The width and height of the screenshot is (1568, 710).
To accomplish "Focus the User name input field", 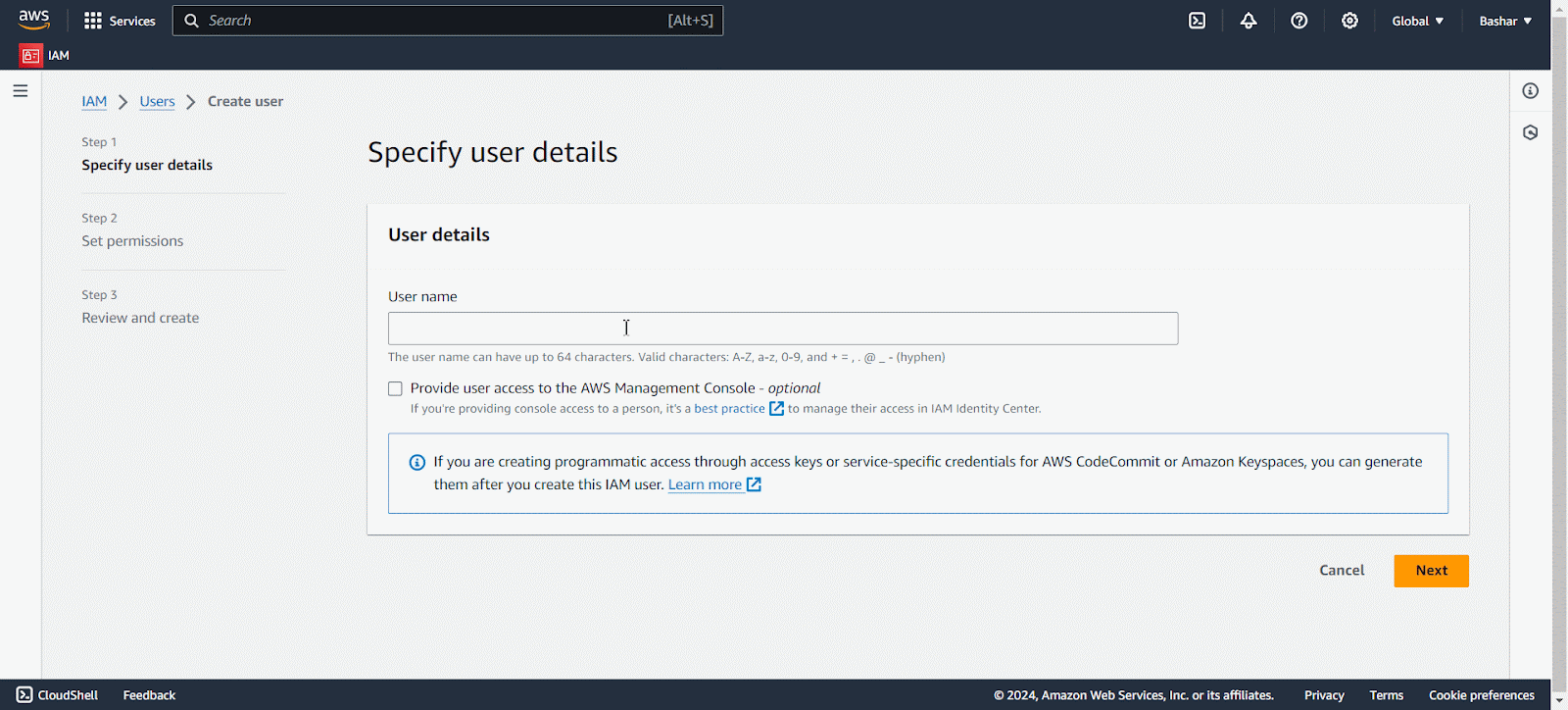I will tap(783, 329).
